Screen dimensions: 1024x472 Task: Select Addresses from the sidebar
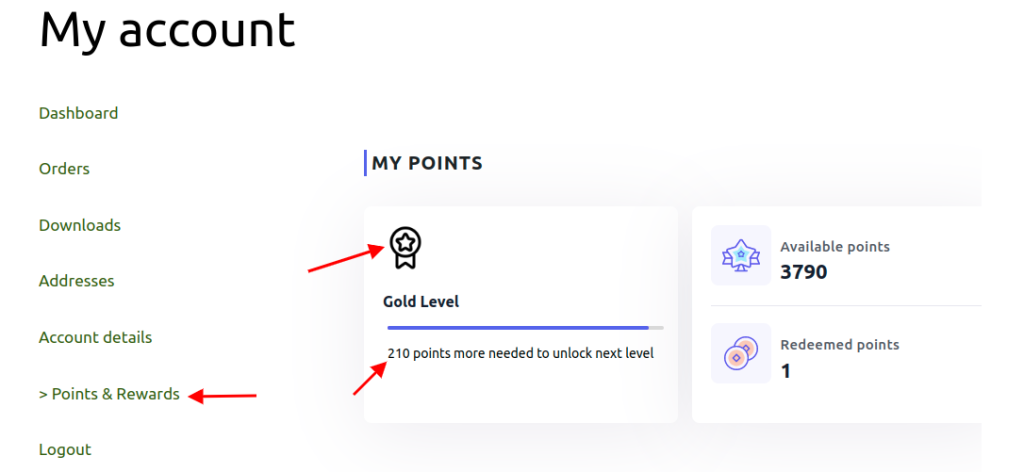[x=76, y=281]
